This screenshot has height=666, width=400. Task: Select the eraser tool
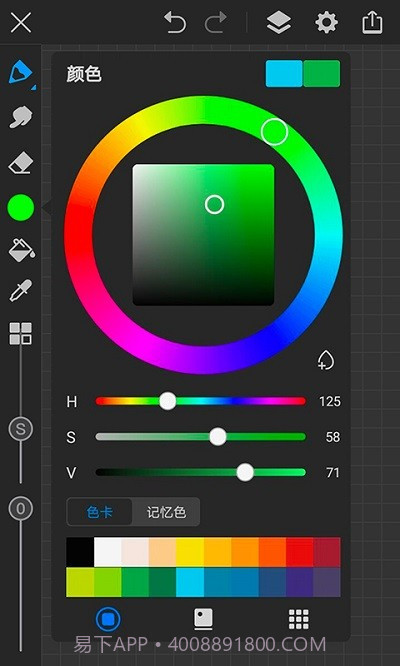[21, 164]
